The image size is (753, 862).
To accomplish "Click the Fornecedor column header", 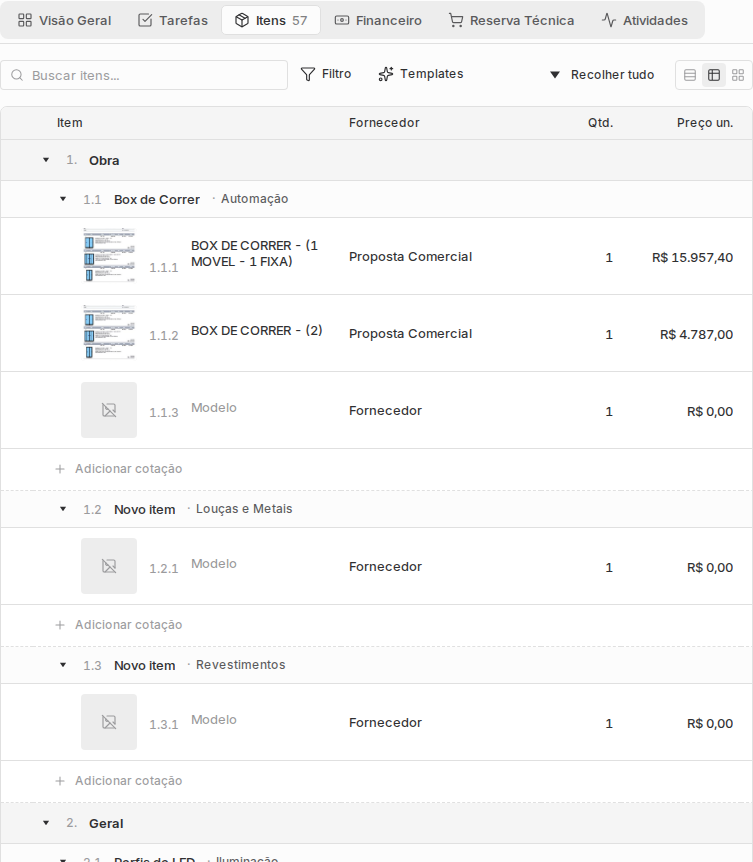I will pyautogui.click(x=384, y=123).
